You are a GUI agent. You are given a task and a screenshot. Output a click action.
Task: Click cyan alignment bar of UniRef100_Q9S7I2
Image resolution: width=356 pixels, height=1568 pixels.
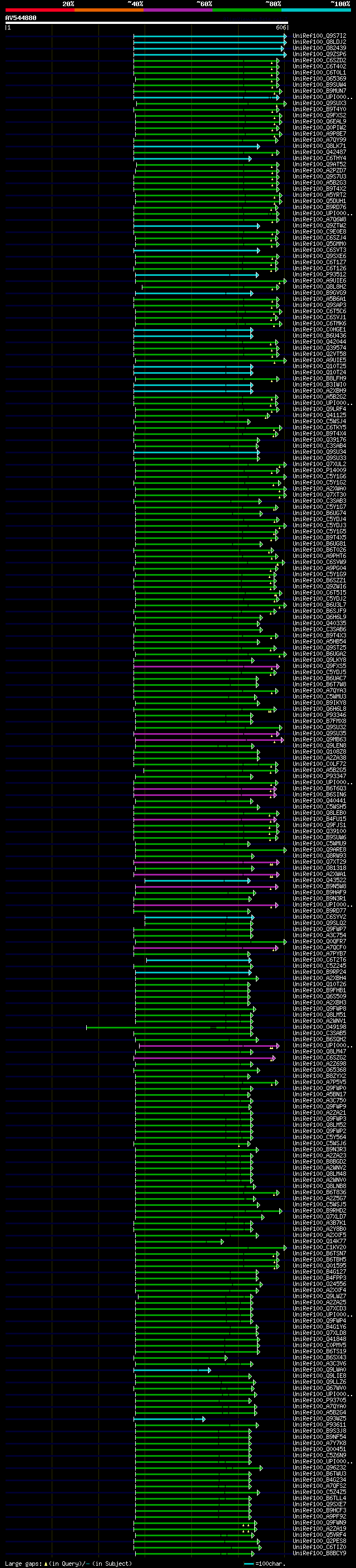tap(210, 37)
